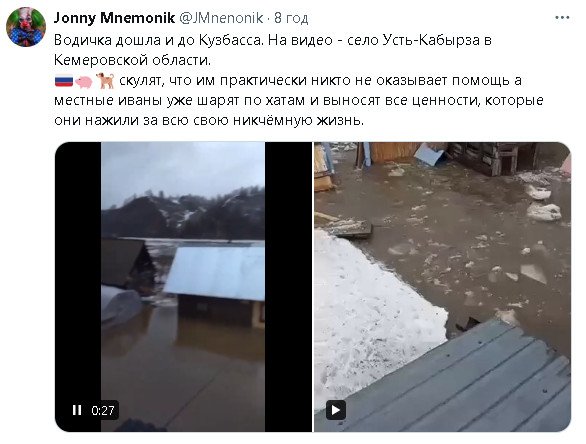Open the right icy water video
Image resolution: width=586 pixels, height=444 pixels.
442,287
